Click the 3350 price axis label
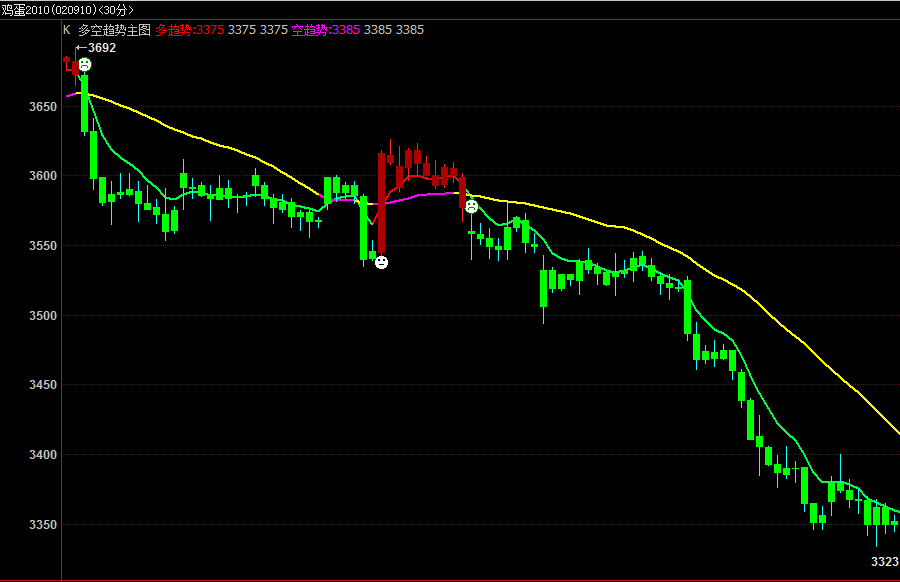Screen dimensions: 900x582 pos(43,525)
